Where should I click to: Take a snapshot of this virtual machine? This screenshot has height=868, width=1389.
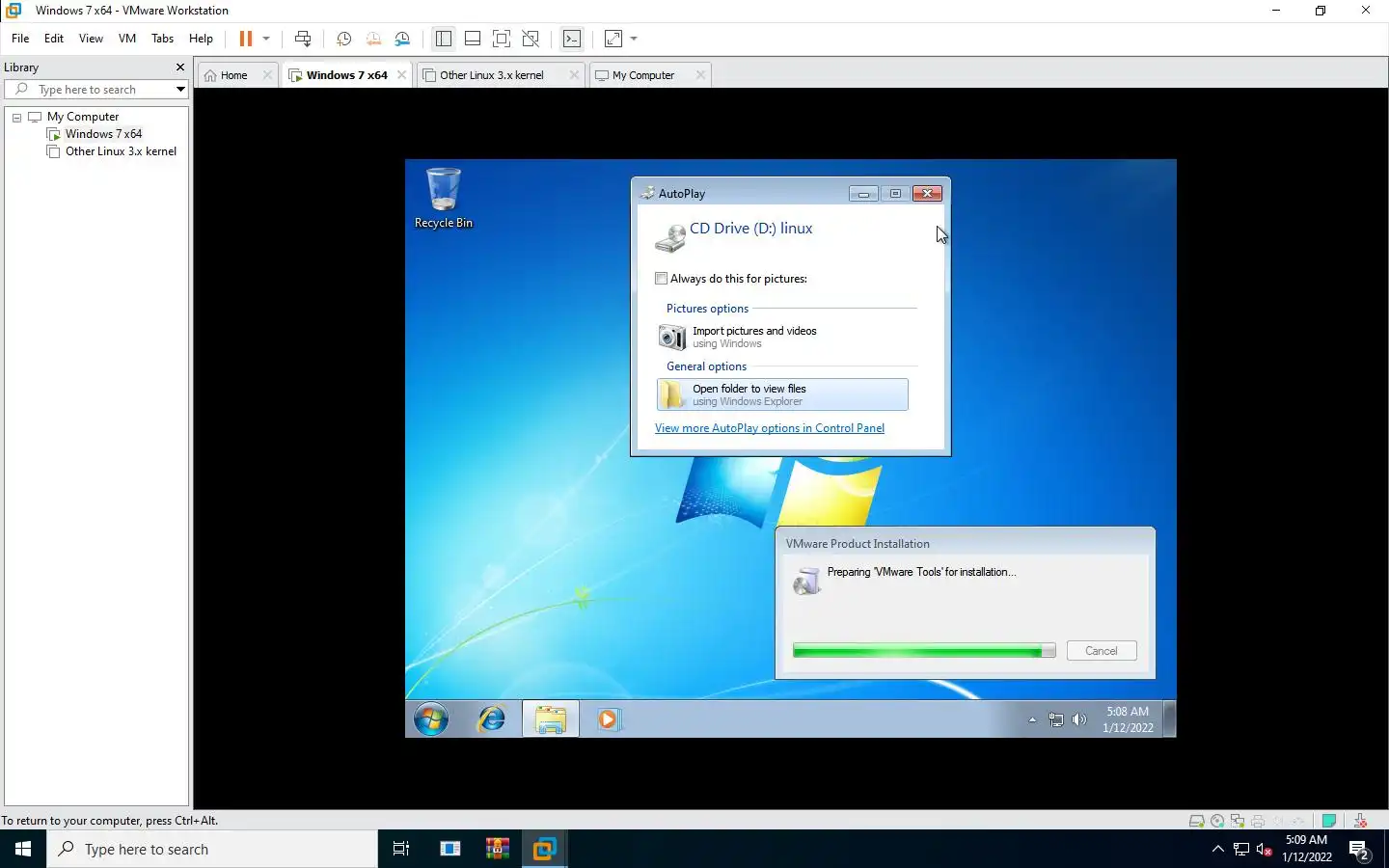click(343, 39)
